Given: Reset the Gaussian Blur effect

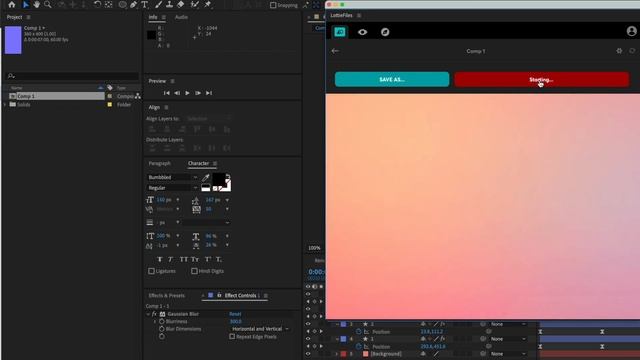Looking at the screenshot, I should tap(235, 314).
